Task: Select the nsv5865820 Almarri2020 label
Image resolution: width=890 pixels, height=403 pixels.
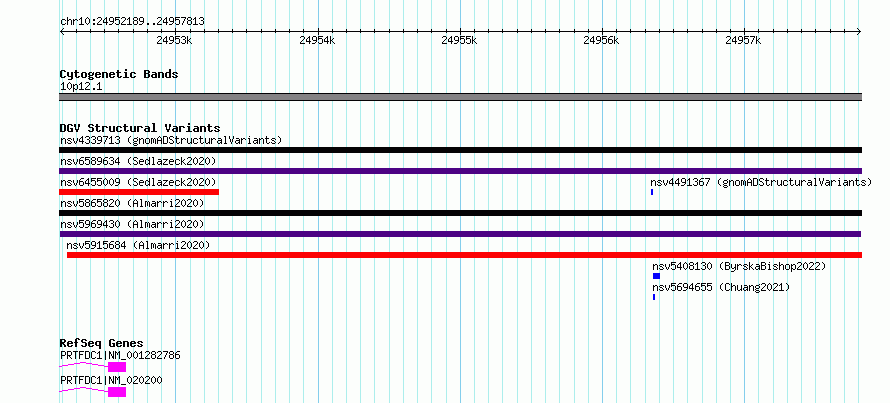Action: coord(132,203)
